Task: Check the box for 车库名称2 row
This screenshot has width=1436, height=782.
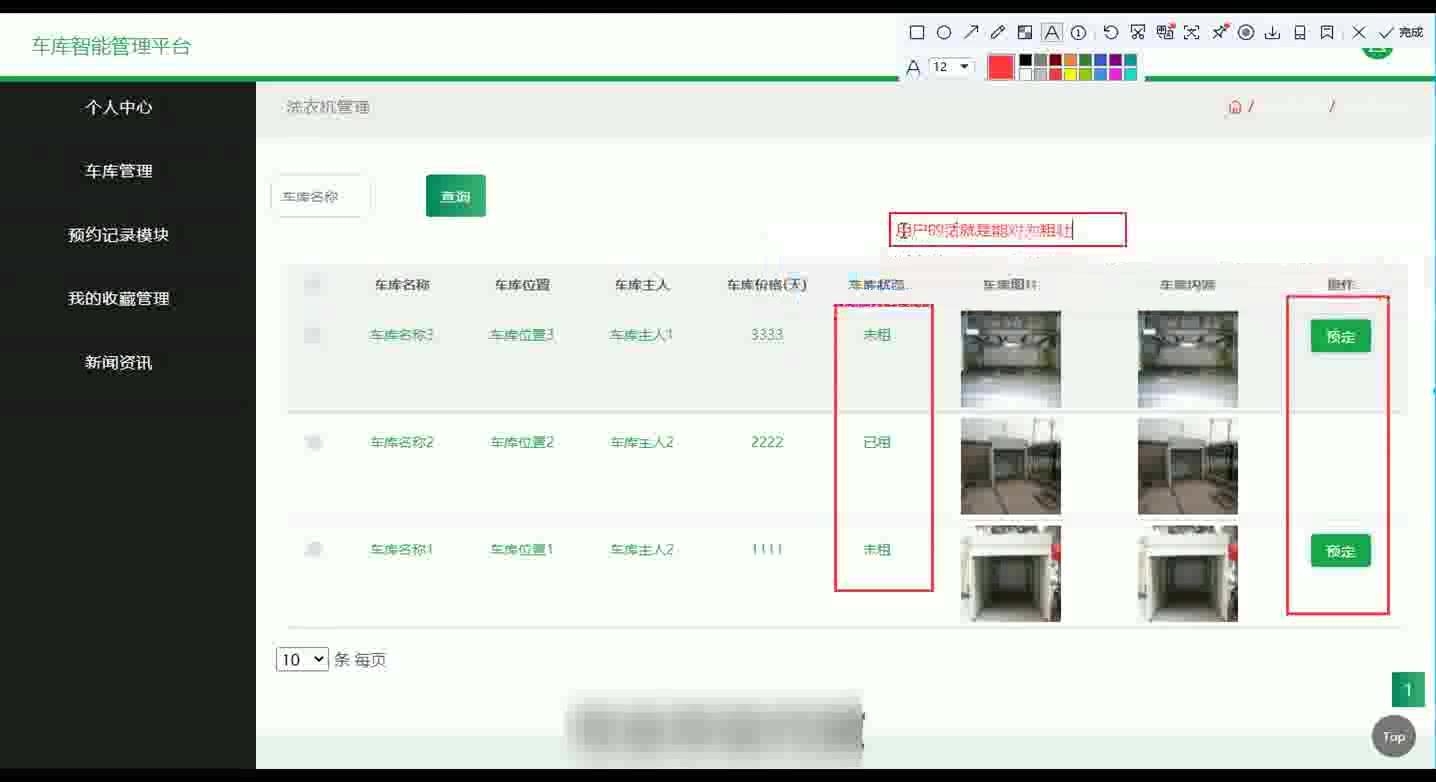Action: [x=313, y=442]
